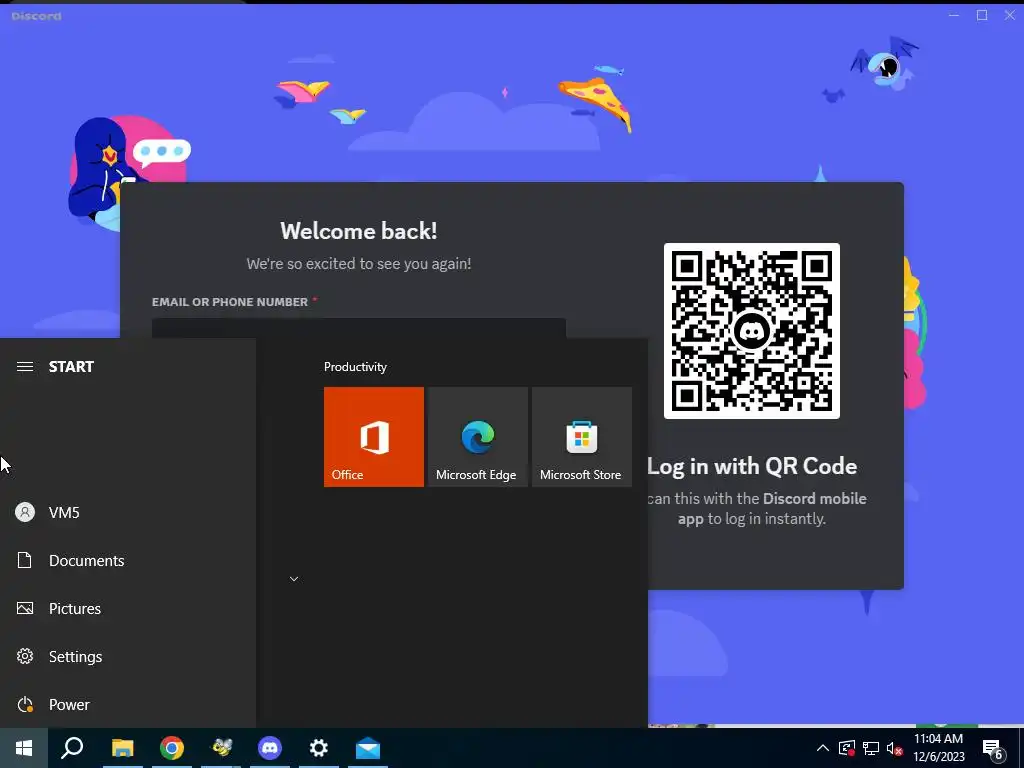Close the Discord window
The width and height of the screenshot is (1024, 768).
pos(1010,15)
